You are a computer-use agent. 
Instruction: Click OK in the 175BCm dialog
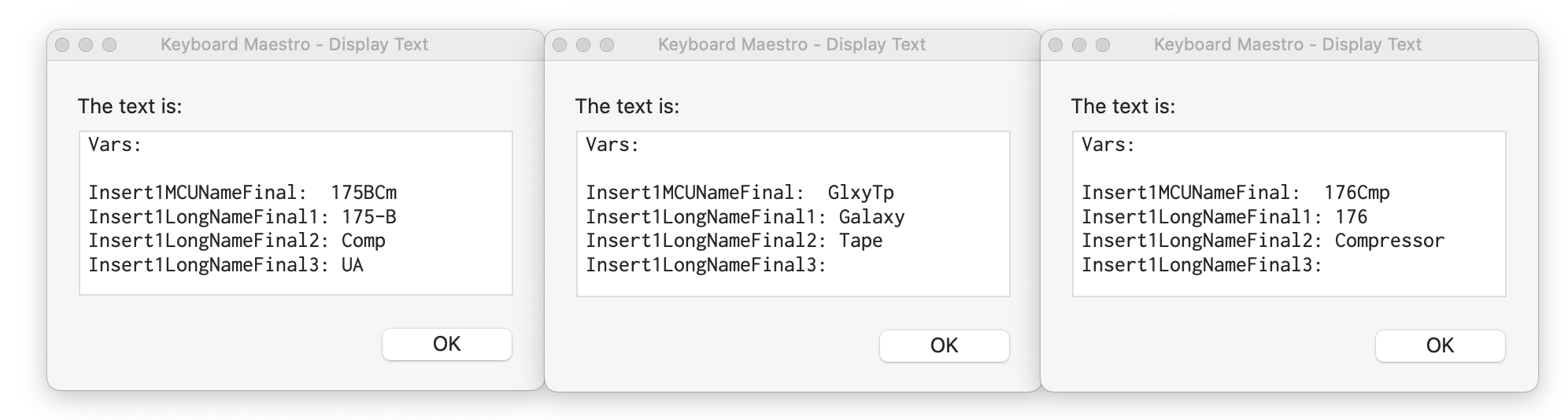[446, 344]
